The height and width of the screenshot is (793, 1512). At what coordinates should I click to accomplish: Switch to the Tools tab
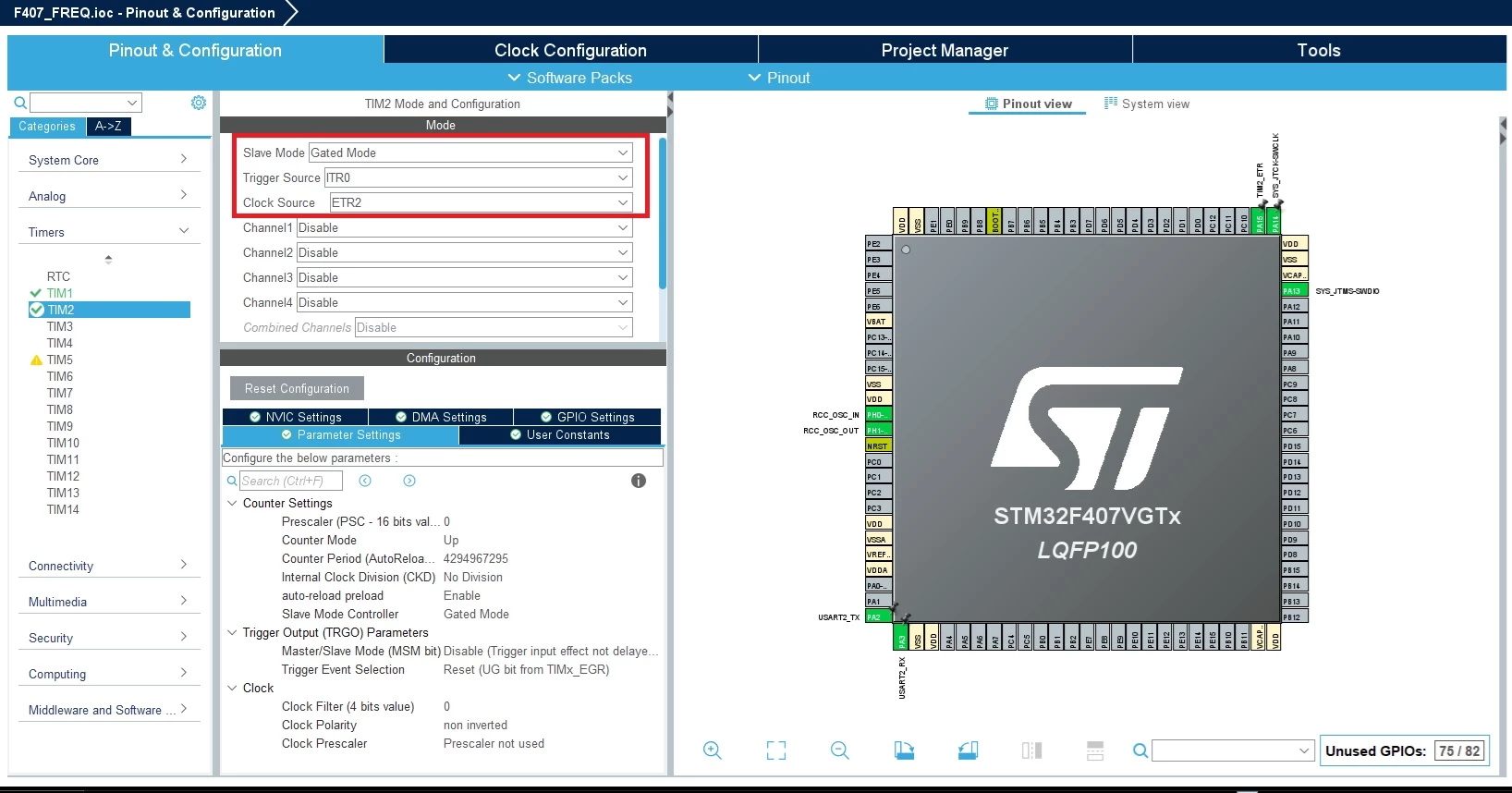tap(1319, 50)
